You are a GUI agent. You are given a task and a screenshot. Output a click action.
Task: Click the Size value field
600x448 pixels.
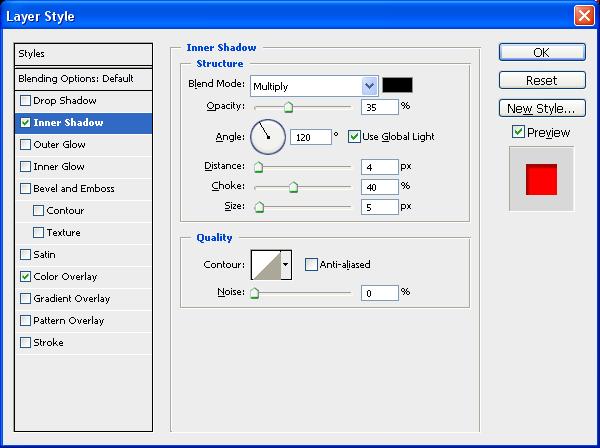click(380, 207)
